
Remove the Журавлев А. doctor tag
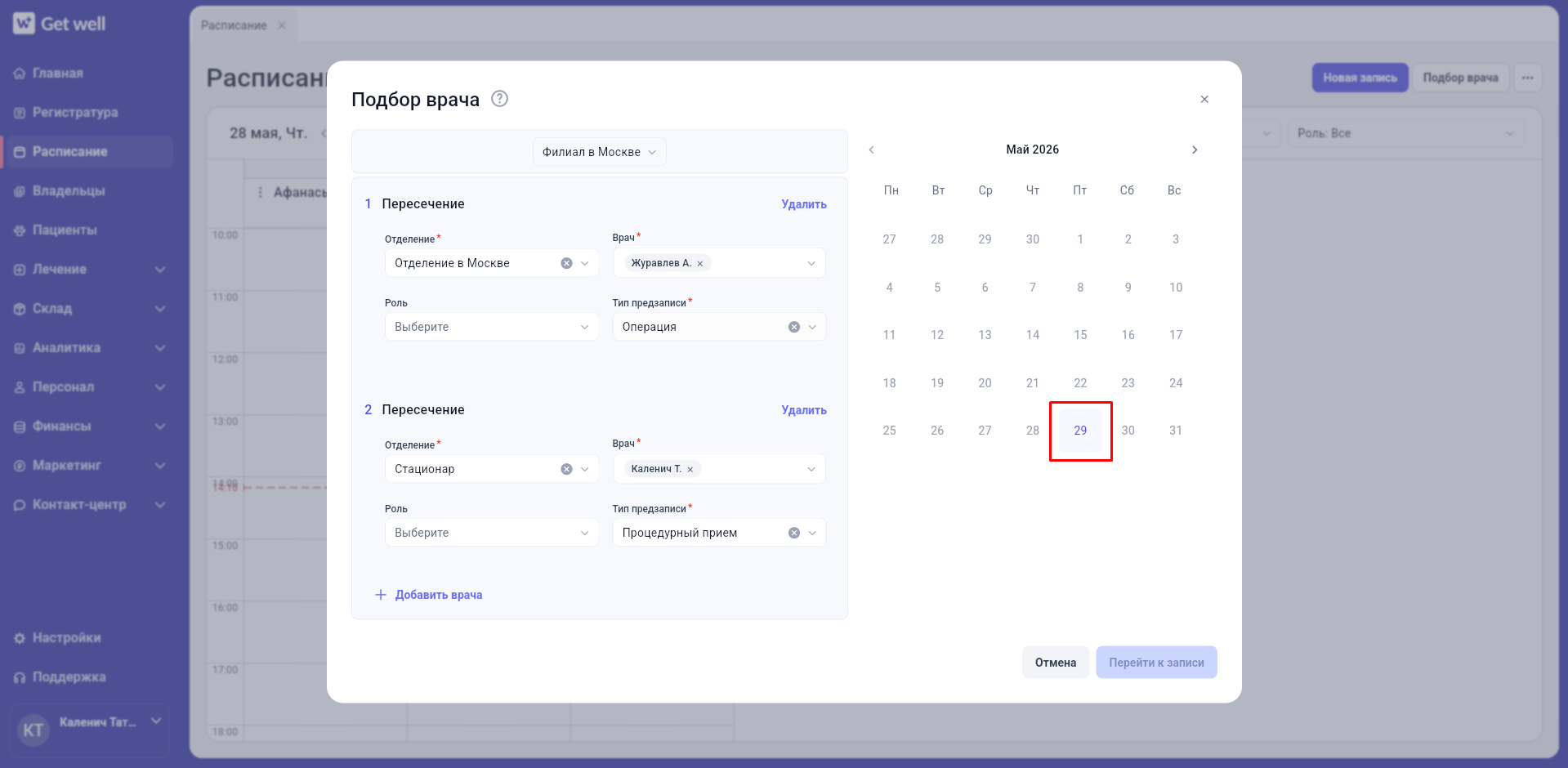tap(700, 264)
